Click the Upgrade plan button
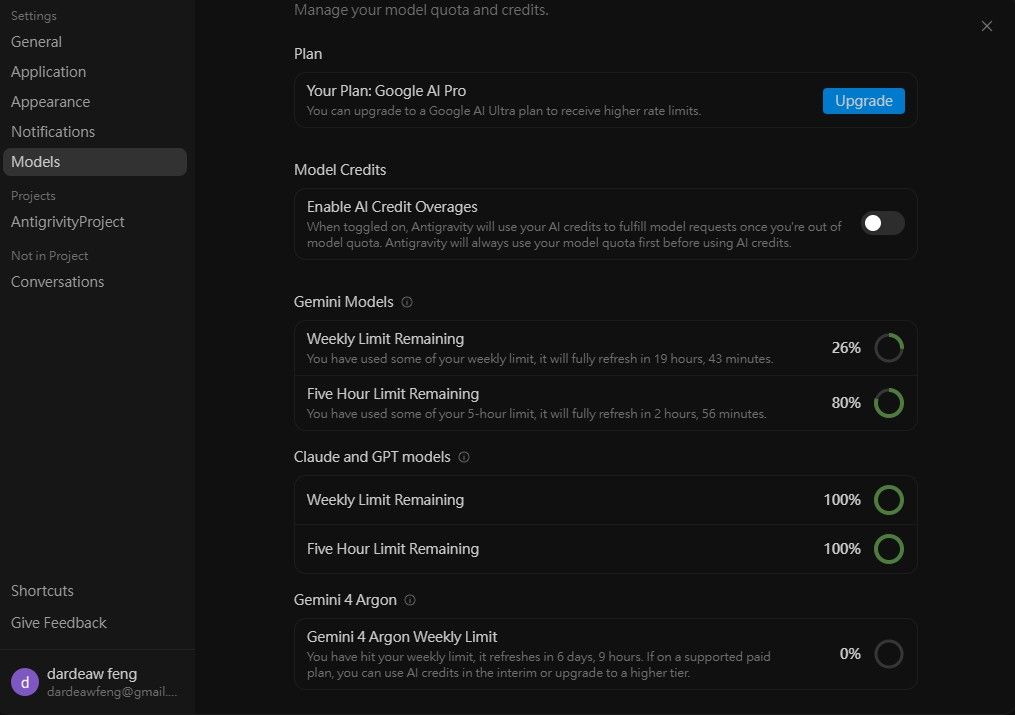1015x715 pixels. click(864, 101)
